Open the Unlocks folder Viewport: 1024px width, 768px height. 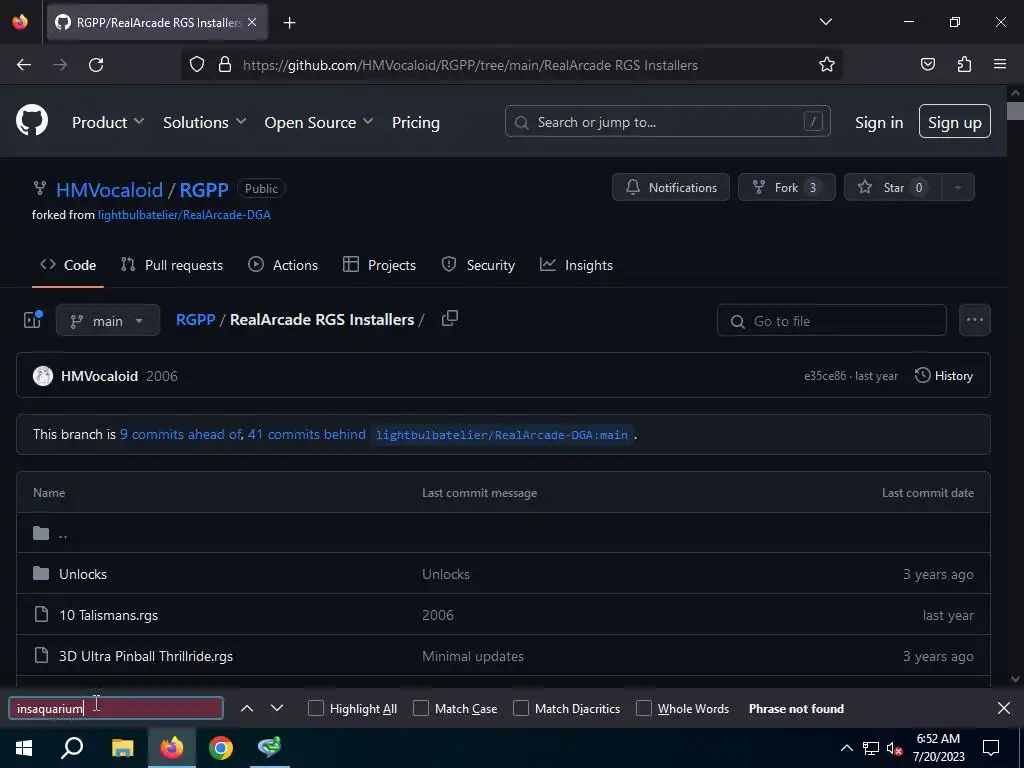click(x=83, y=574)
